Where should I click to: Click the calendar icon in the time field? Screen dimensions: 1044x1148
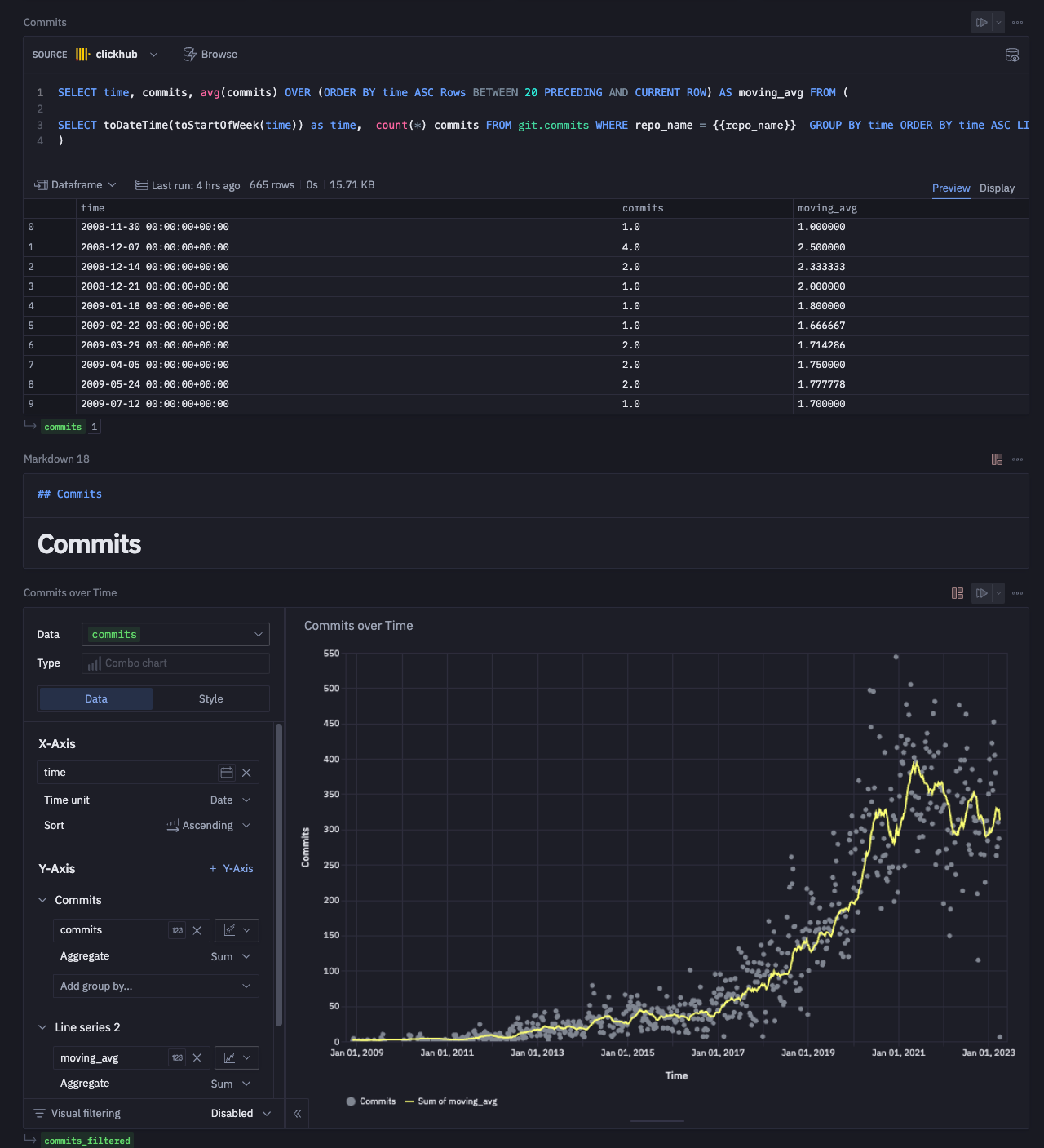click(x=227, y=773)
